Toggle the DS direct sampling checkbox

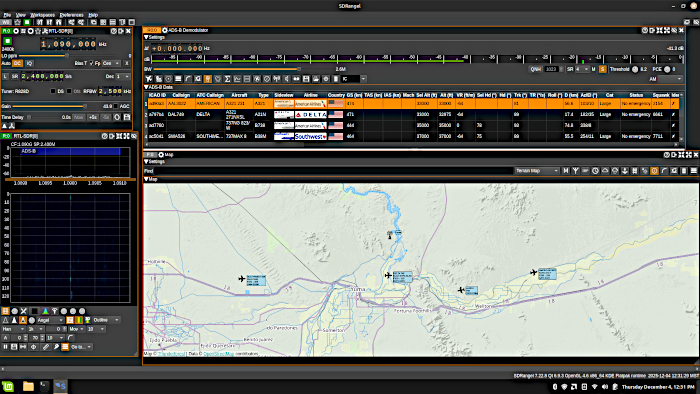point(53,91)
